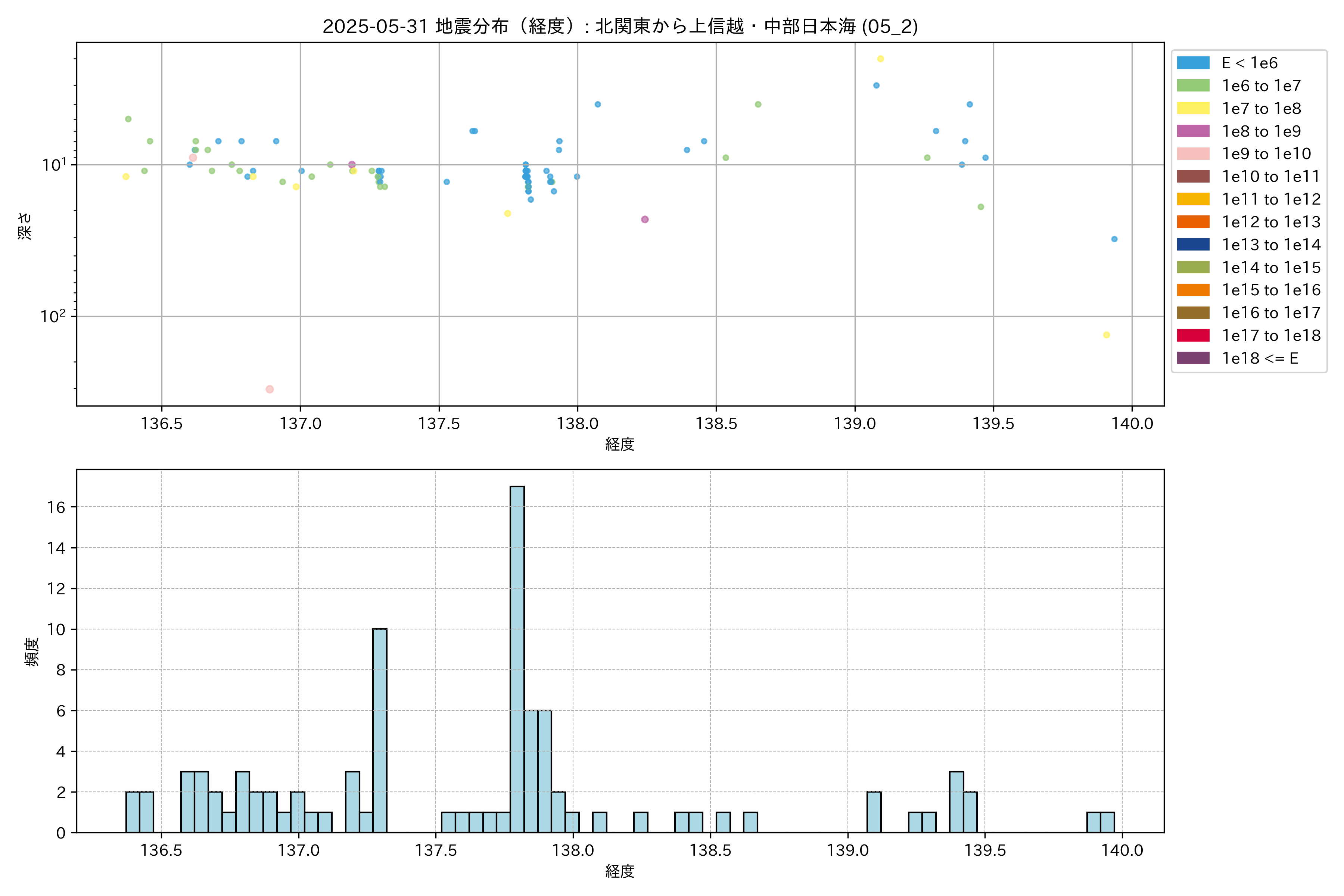Image resolution: width=1344 pixels, height=896 pixels.
Task: Click the pink '1e9 to 1e10' legend swatch
Action: (x=1192, y=154)
